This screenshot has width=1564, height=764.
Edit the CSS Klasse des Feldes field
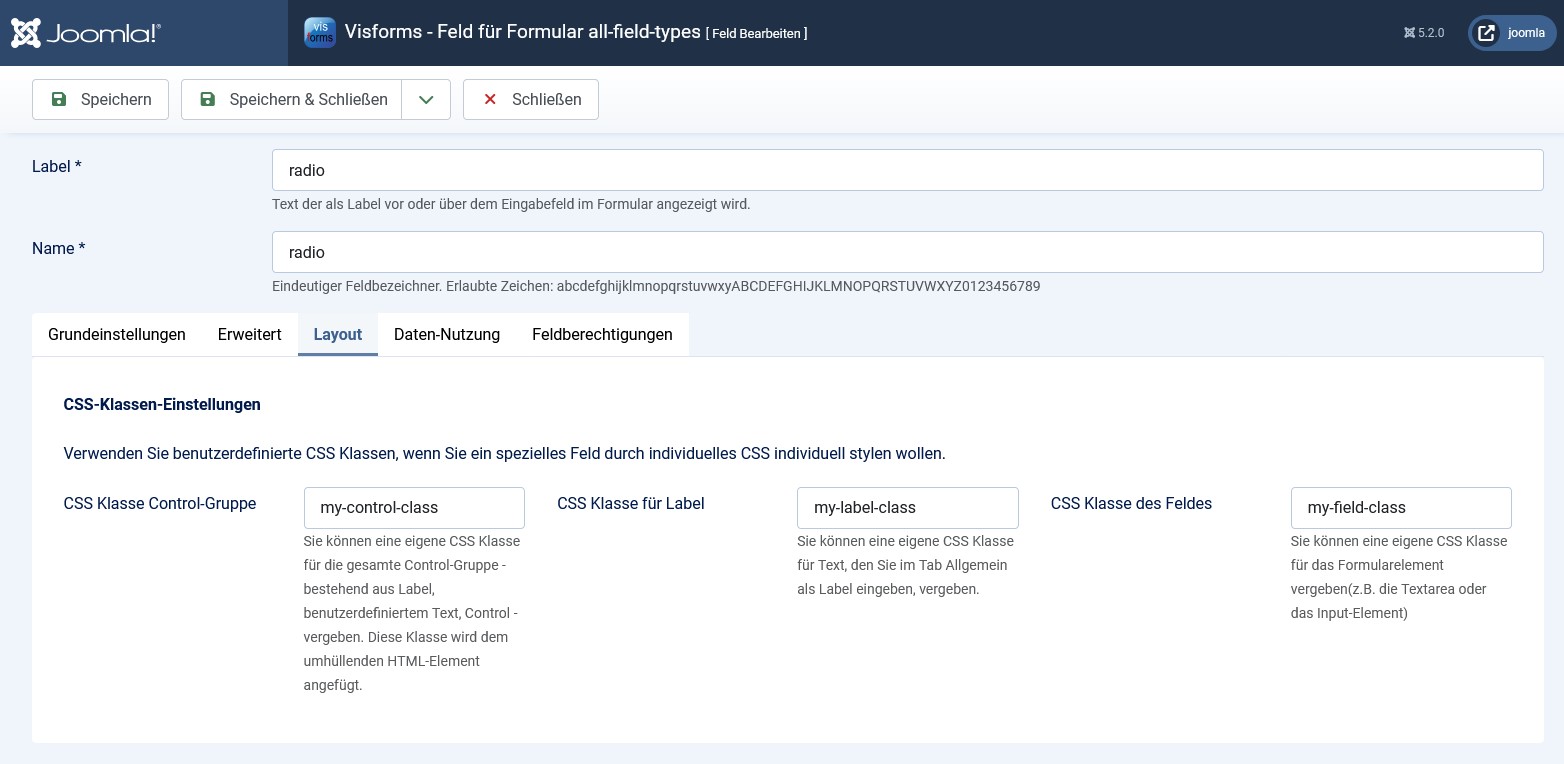(1401, 508)
